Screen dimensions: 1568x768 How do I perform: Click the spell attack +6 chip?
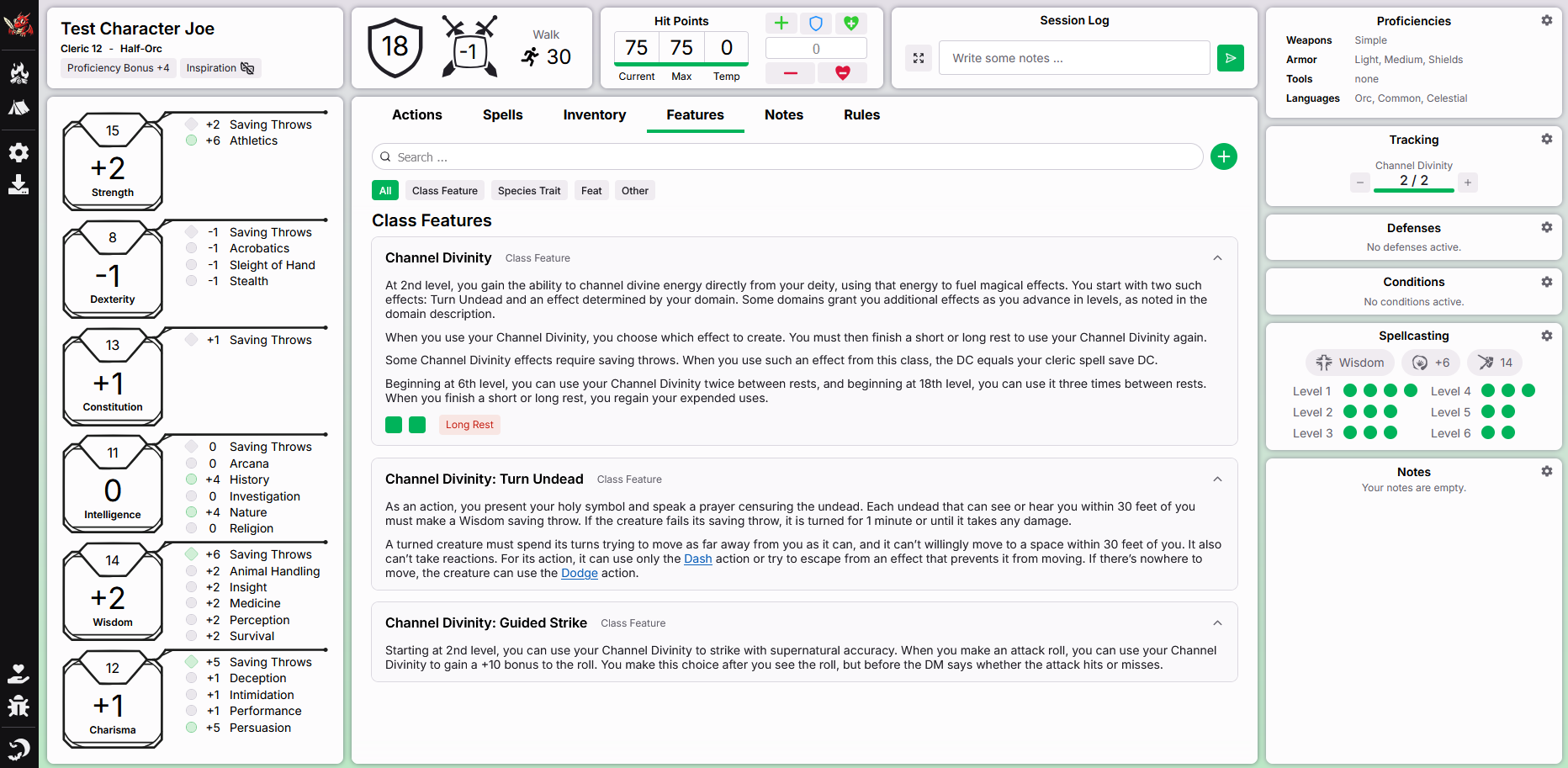1431,363
